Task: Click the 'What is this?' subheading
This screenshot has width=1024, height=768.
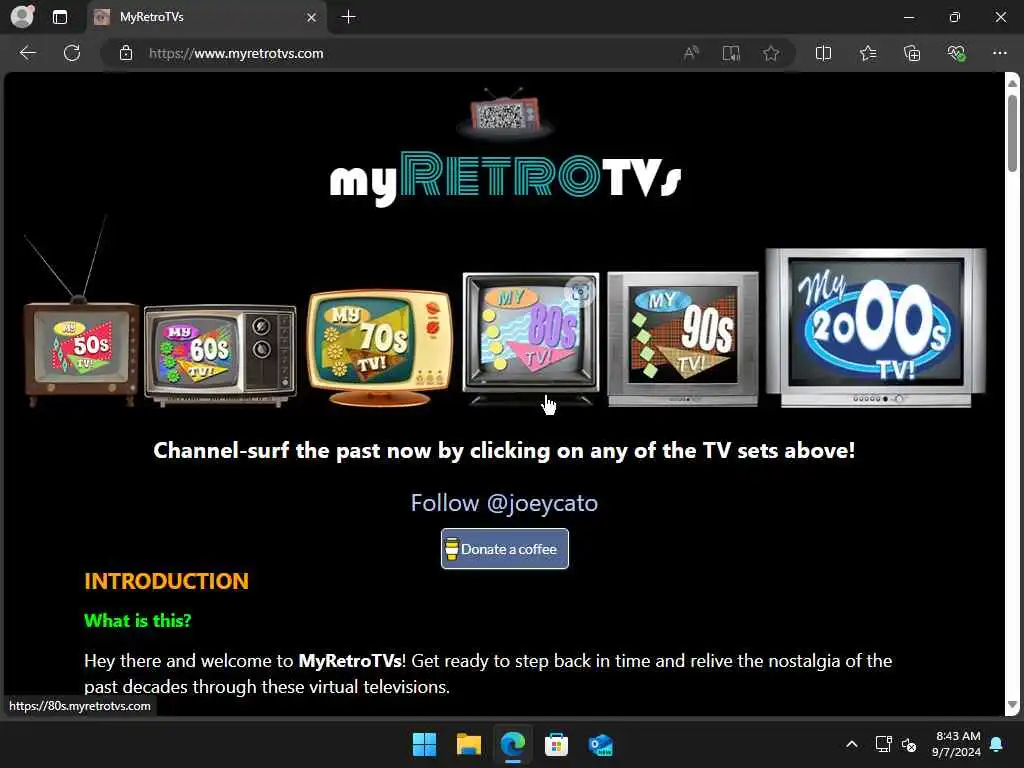Action: coord(138,620)
